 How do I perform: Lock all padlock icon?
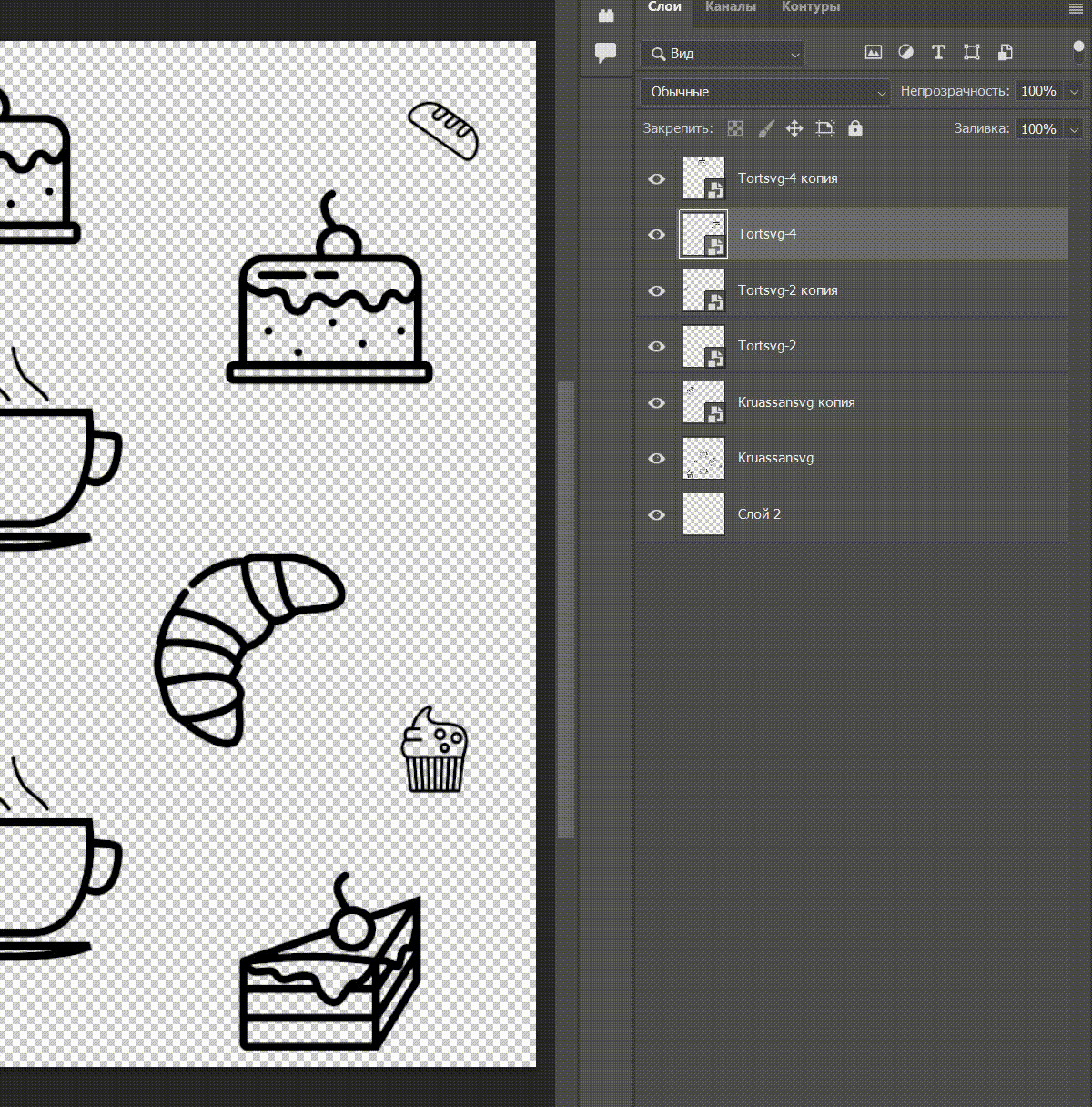pyautogui.click(x=855, y=128)
